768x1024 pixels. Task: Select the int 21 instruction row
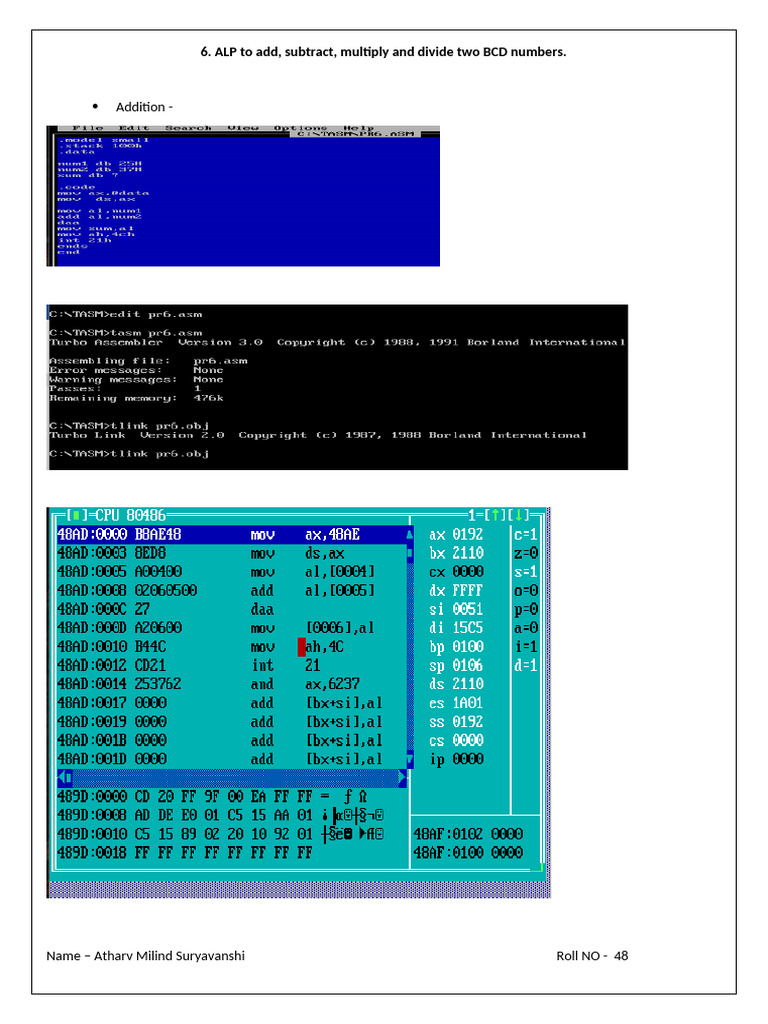coord(232,666)
